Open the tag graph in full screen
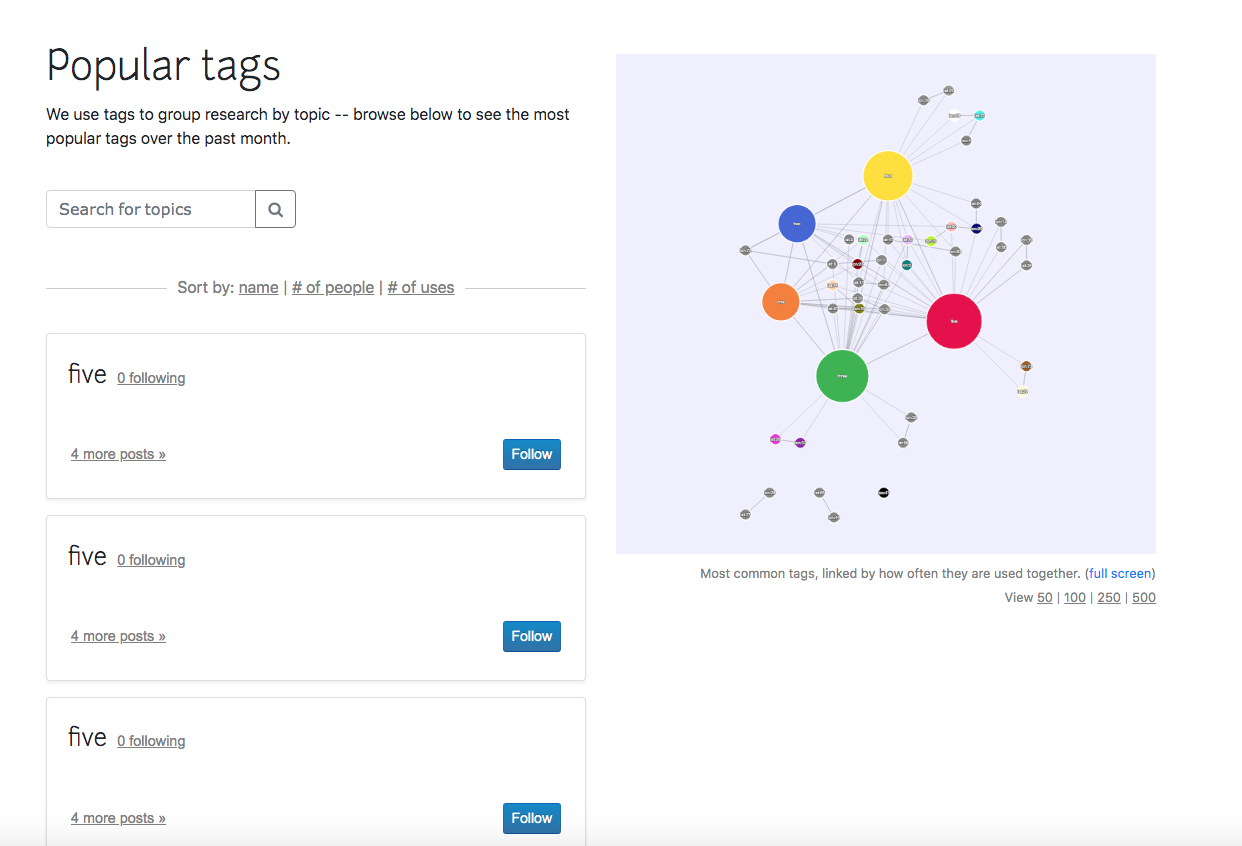The height and width of the screenshot is (846, 1242). (1119, 573)
